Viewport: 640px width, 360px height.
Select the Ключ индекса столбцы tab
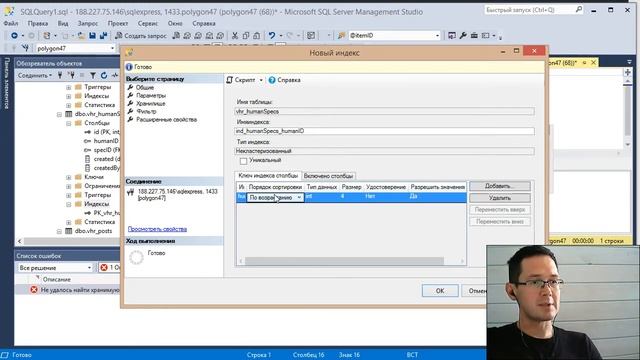point(268,176)
